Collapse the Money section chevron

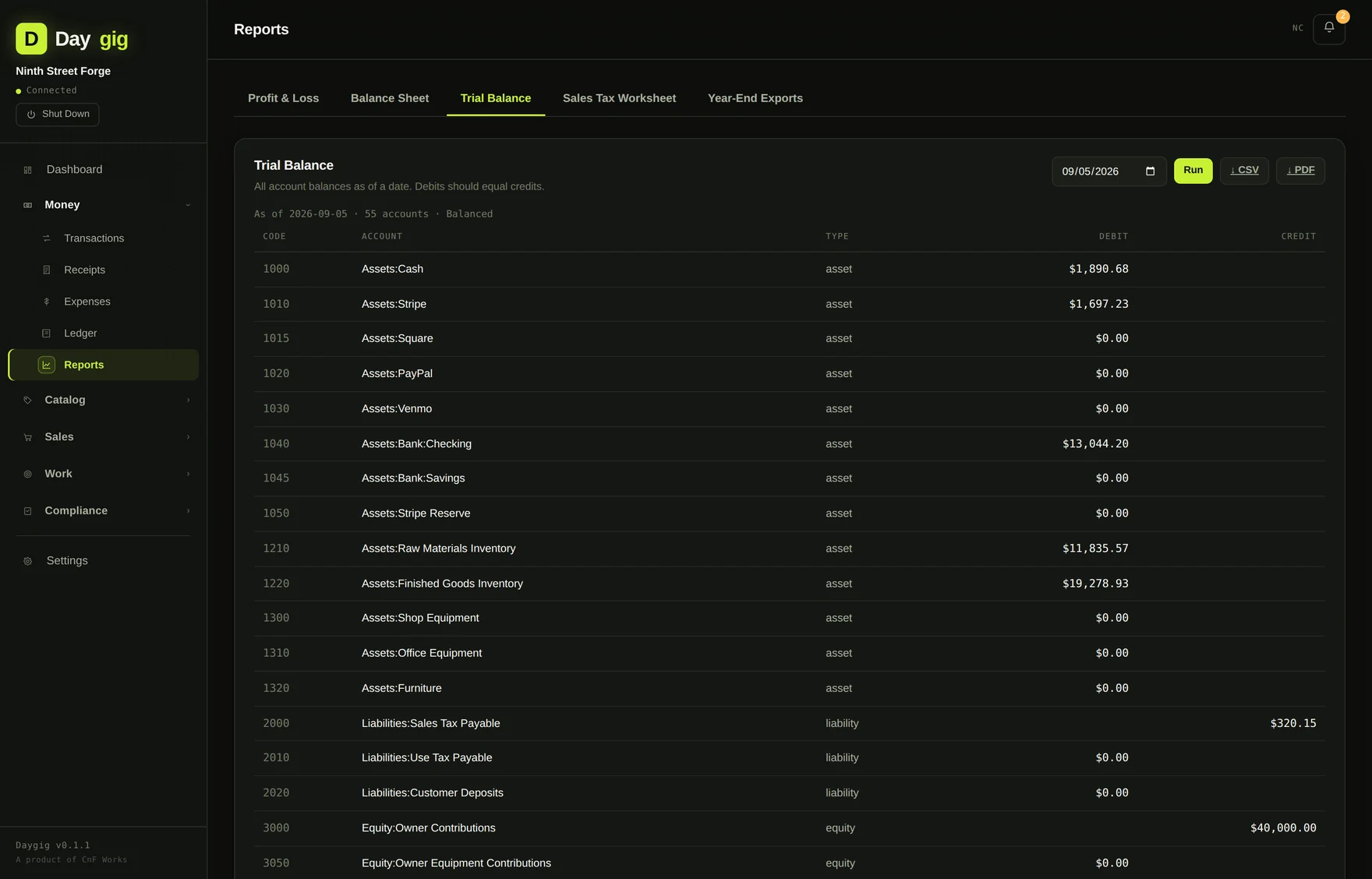pyautogui.click(x=188, y=205)
